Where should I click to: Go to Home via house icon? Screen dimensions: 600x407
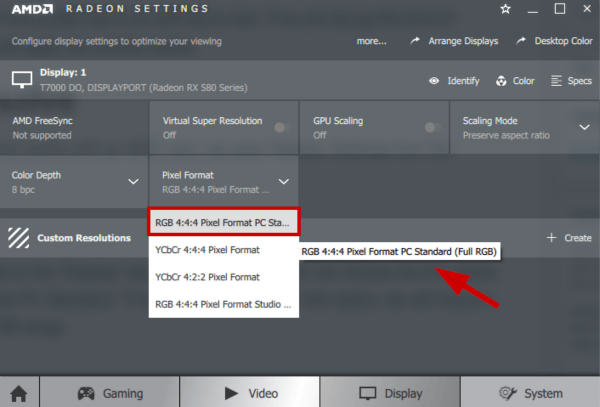click(19, 393)
